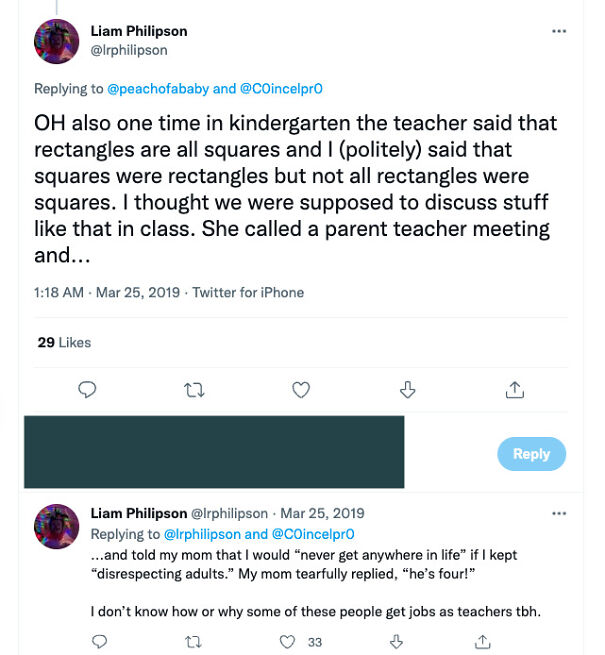Click the blue Reply button
This screenshot has height=655, width=605.
tap(531, 454)
